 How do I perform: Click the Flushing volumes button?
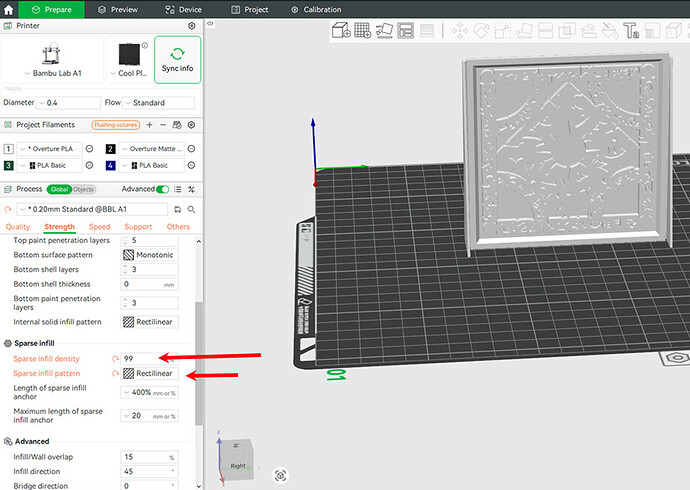(116, 125)
